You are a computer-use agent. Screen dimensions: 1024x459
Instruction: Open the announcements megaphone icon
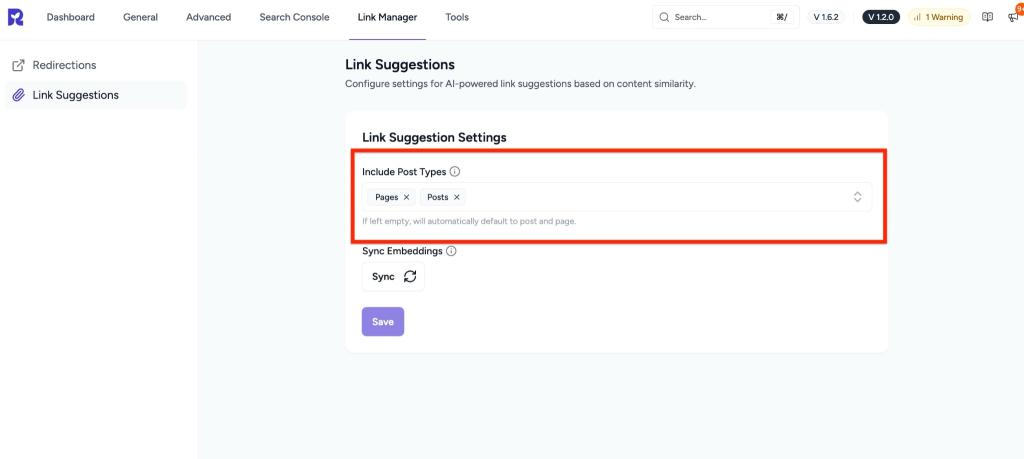[1013, 17]
